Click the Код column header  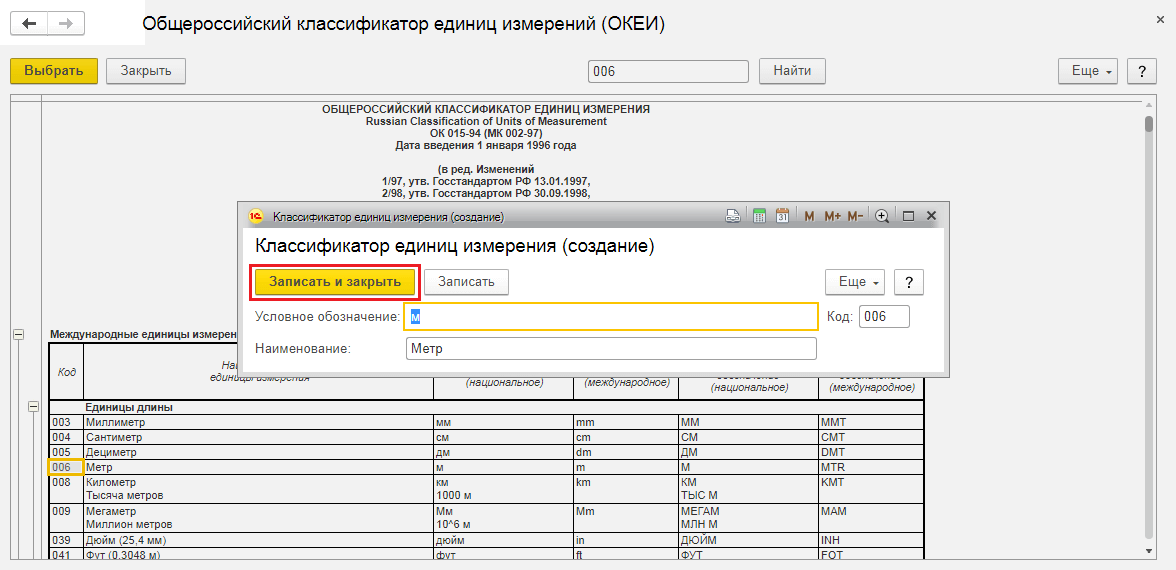pos(66,371)
